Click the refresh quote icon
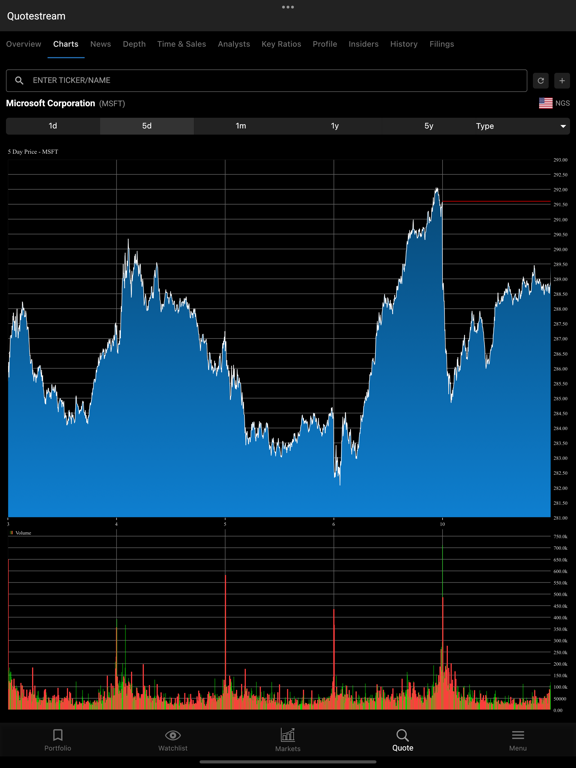576x768 pixels. (x=541, y=81)
